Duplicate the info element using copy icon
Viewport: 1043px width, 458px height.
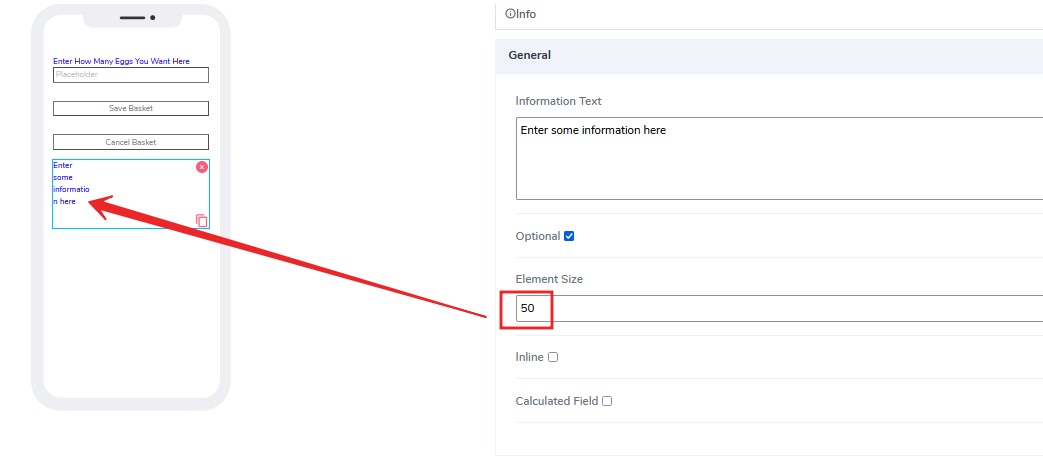click(202, 221)
